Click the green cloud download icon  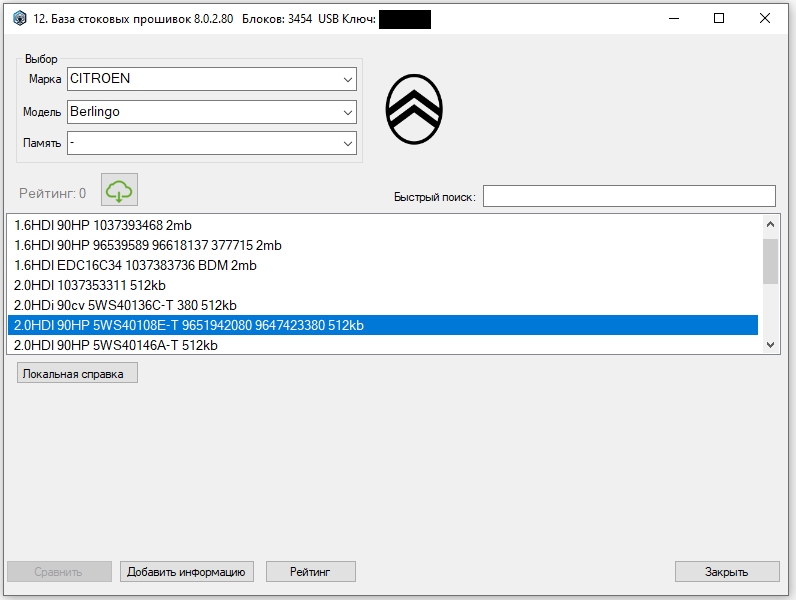coord(119,190)
